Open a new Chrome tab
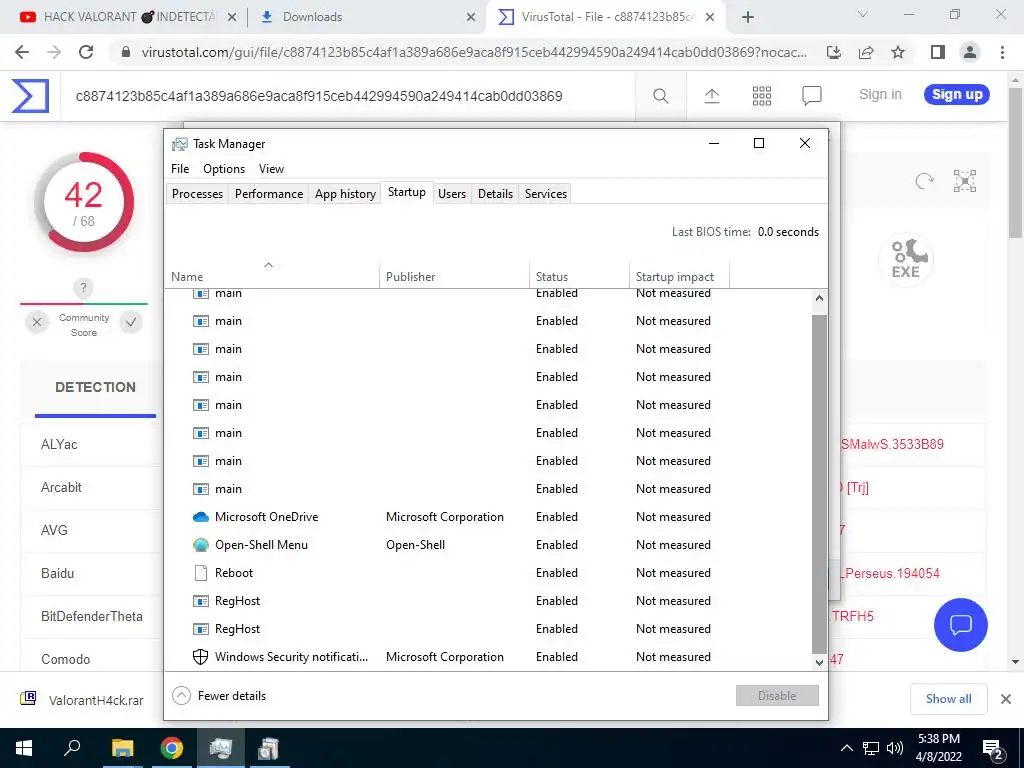The height and width of the screenshot is (768, 1024). coord(748,17)
